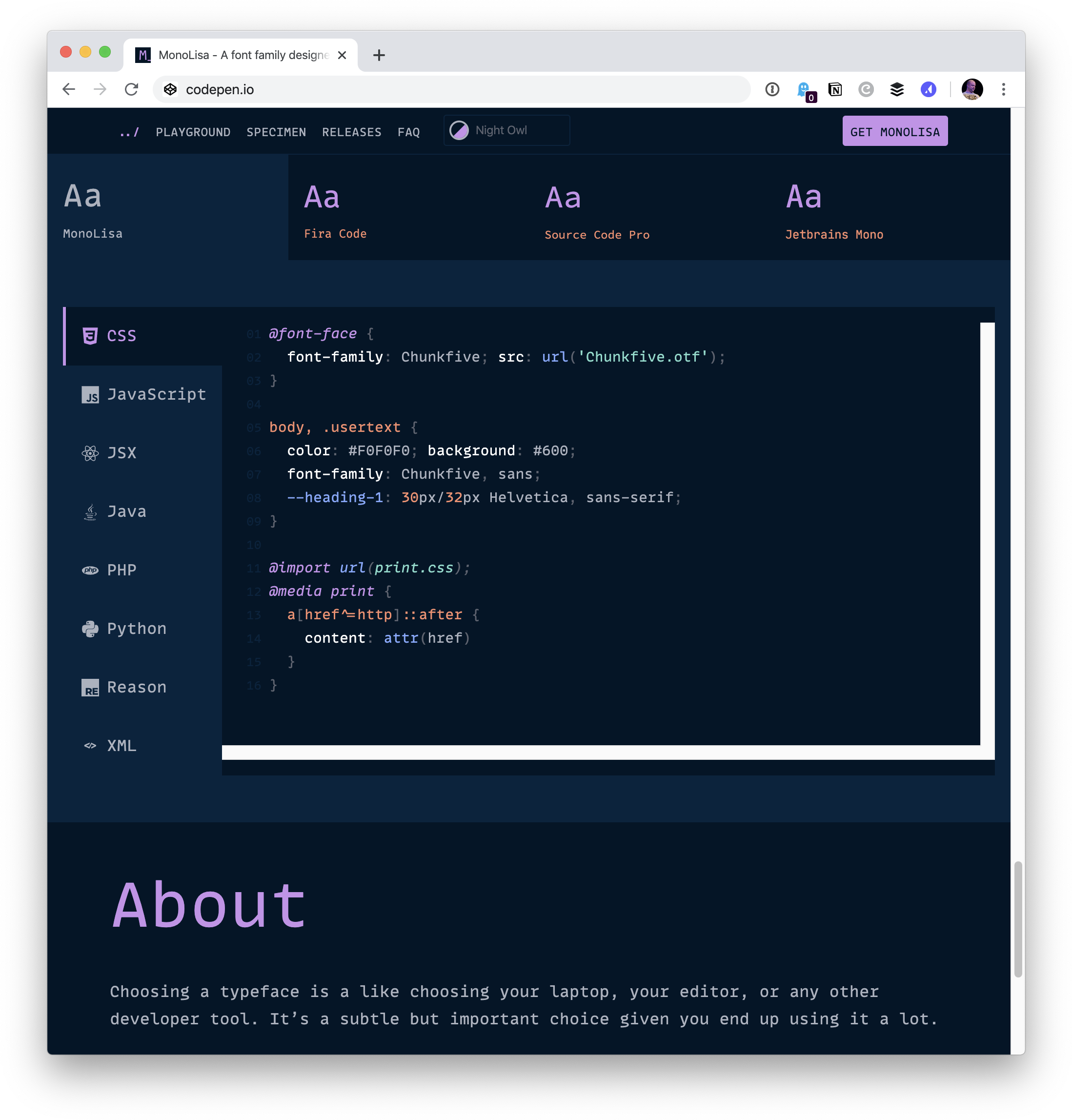1072x1120 pixels.
Task: Close the MonoLisa browser tab
Action: [x=342, y=55]
